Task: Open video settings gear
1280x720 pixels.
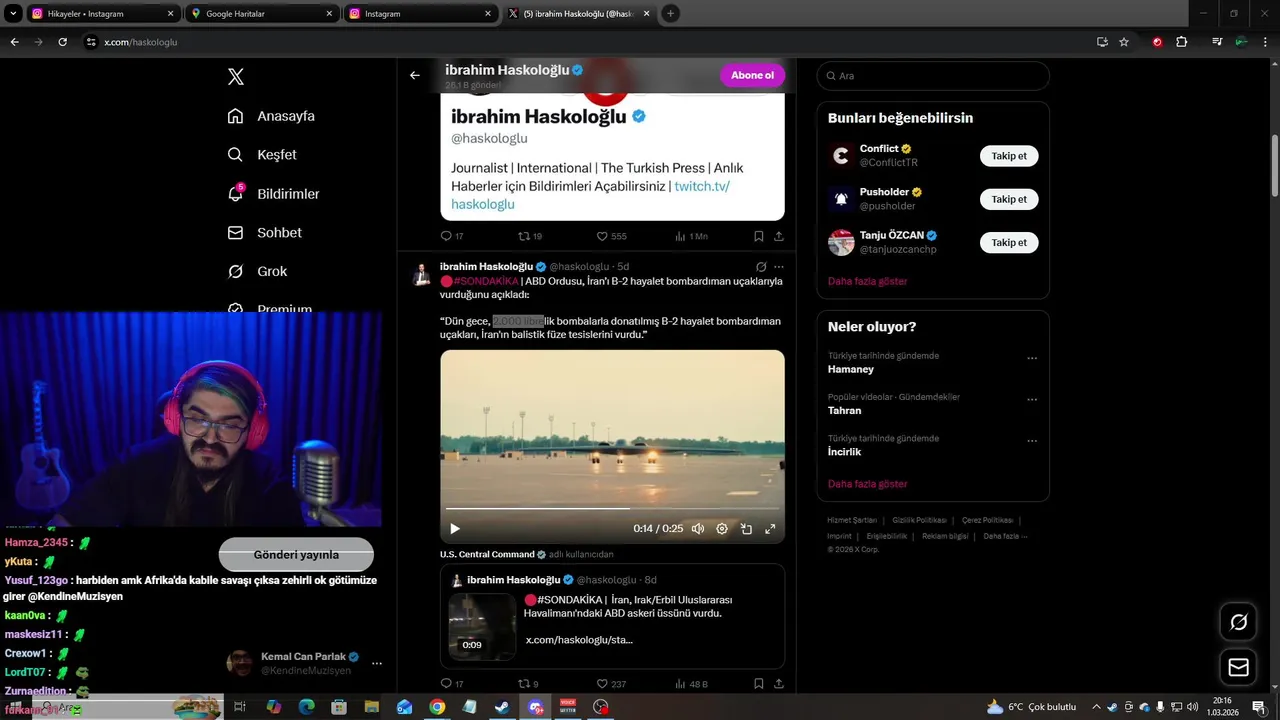Action: click(x=722, y=529)
